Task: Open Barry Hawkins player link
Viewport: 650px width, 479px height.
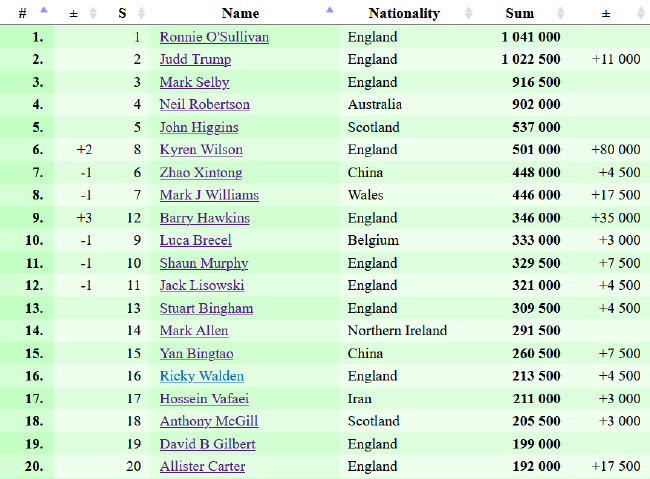Action: 205,218
